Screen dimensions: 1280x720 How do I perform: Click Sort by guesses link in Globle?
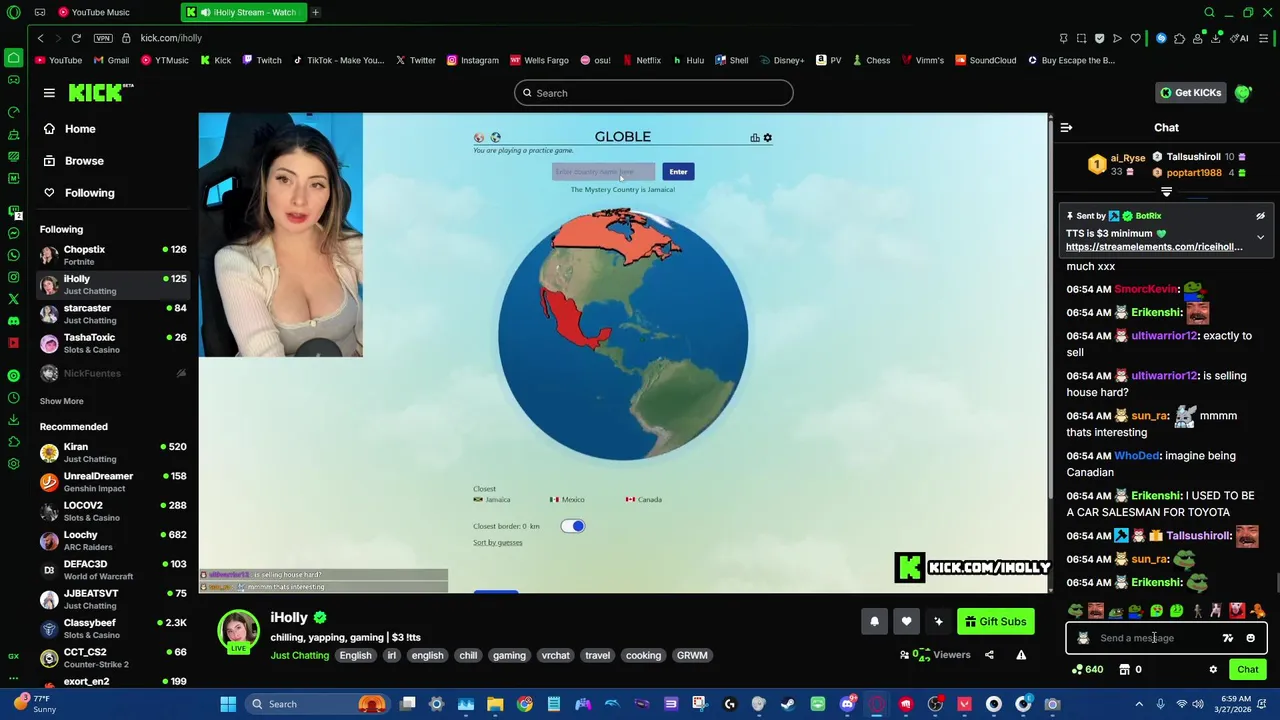[498, 543]
